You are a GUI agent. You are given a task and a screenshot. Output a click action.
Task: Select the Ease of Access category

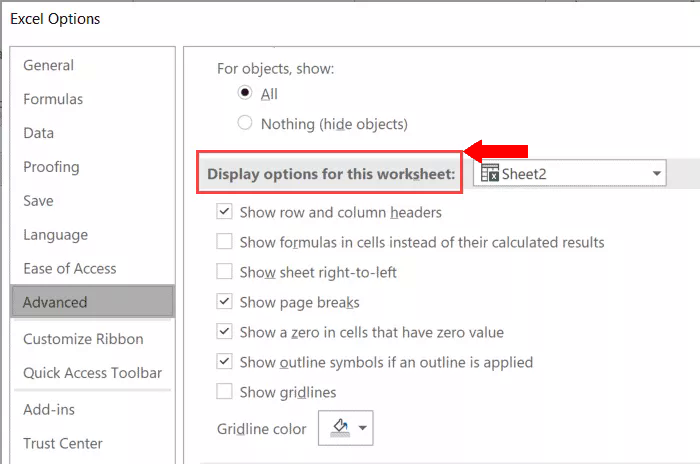(70, 268)
